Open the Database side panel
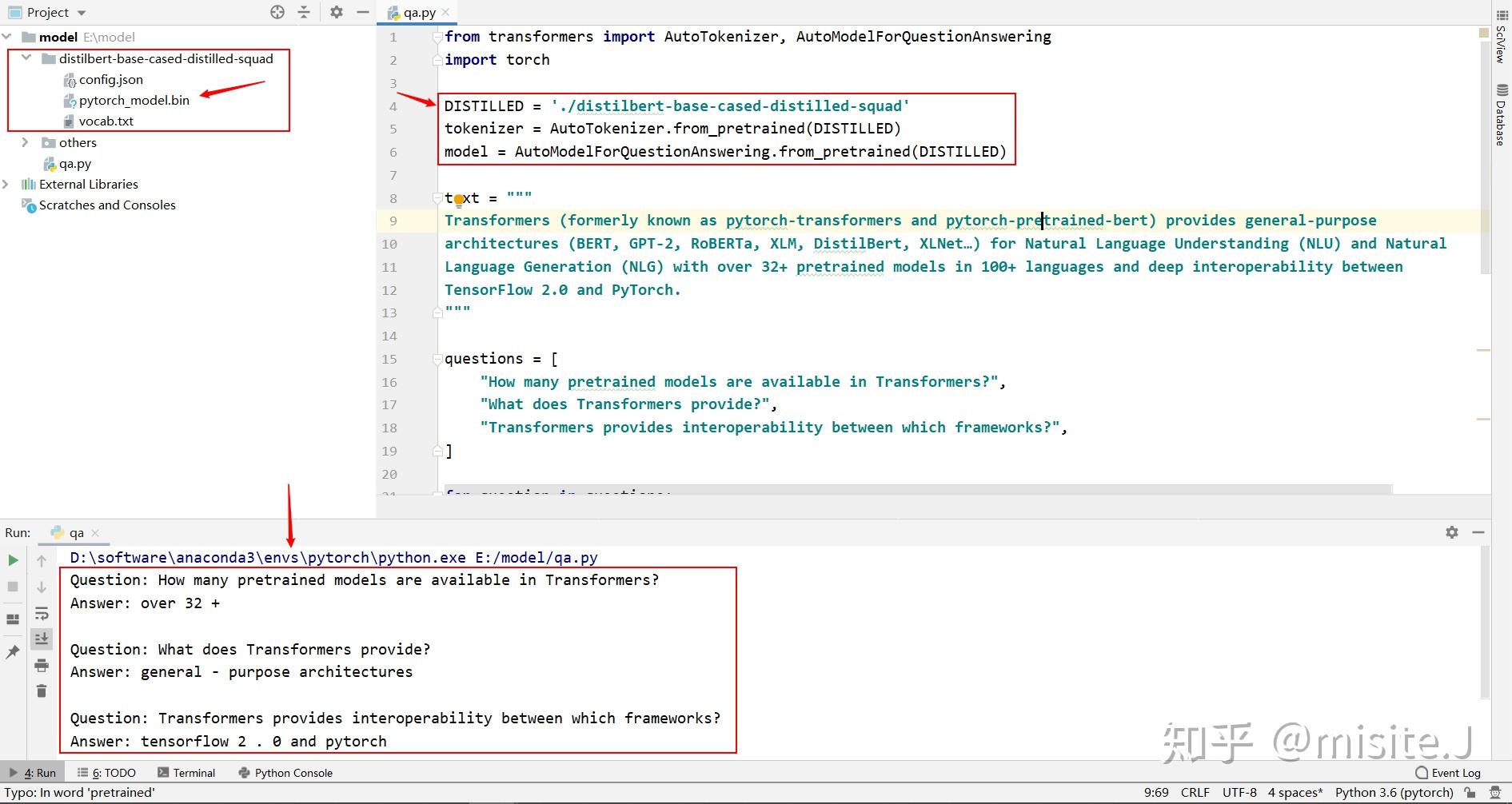Screen dimensions: 1512x804 (1501, 114)
